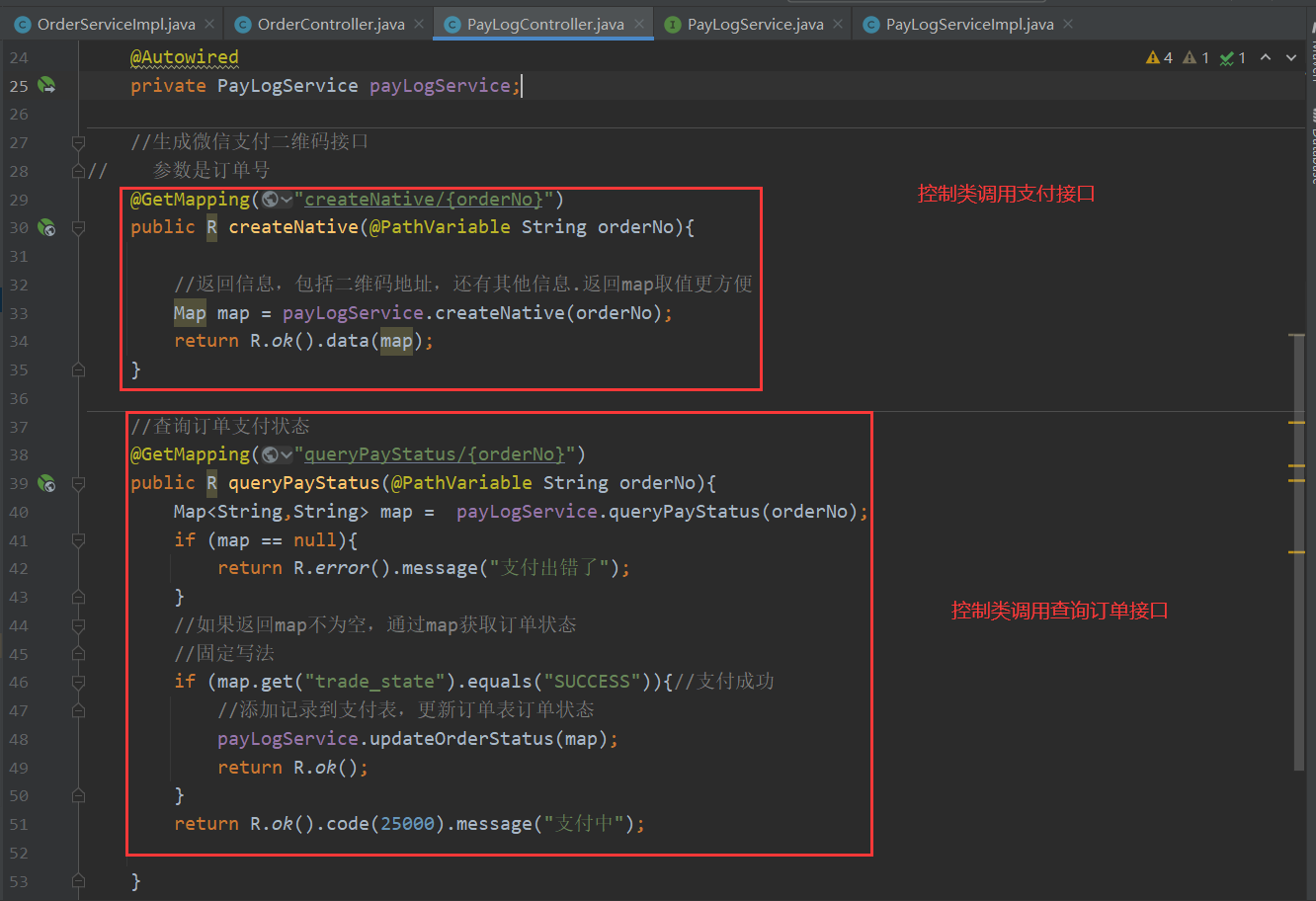Click data in R.ok().data(map) on line 34

[348, 341]
